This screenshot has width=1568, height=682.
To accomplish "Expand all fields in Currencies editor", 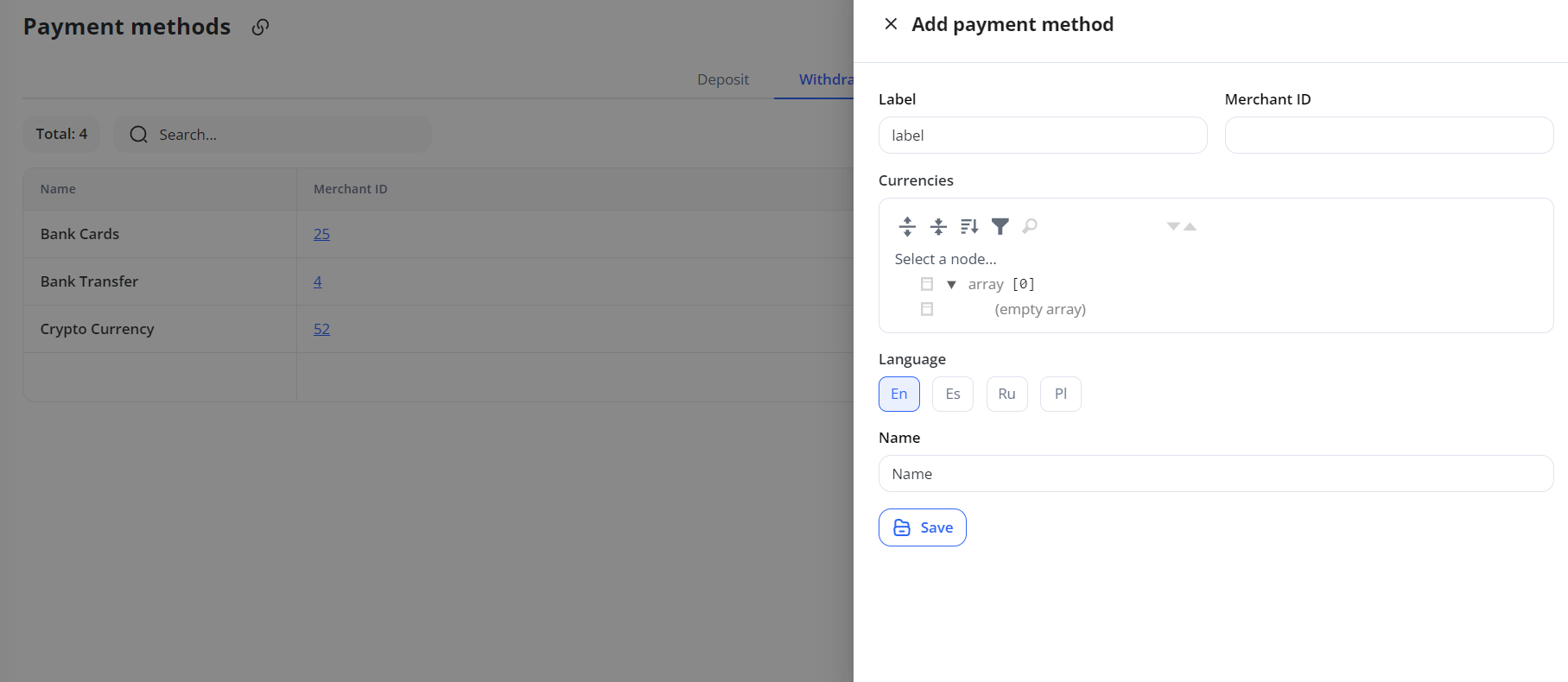I will point(907,226).
